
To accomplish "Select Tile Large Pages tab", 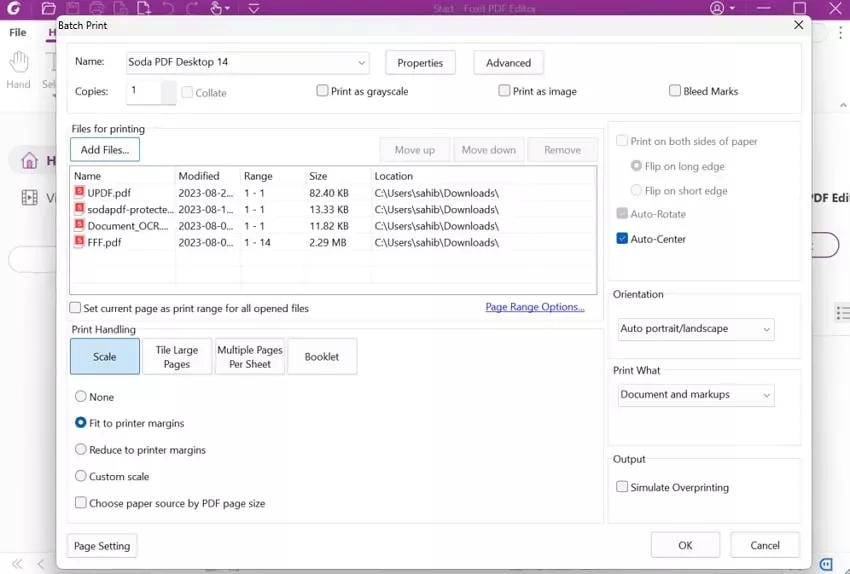I will 177,357.
